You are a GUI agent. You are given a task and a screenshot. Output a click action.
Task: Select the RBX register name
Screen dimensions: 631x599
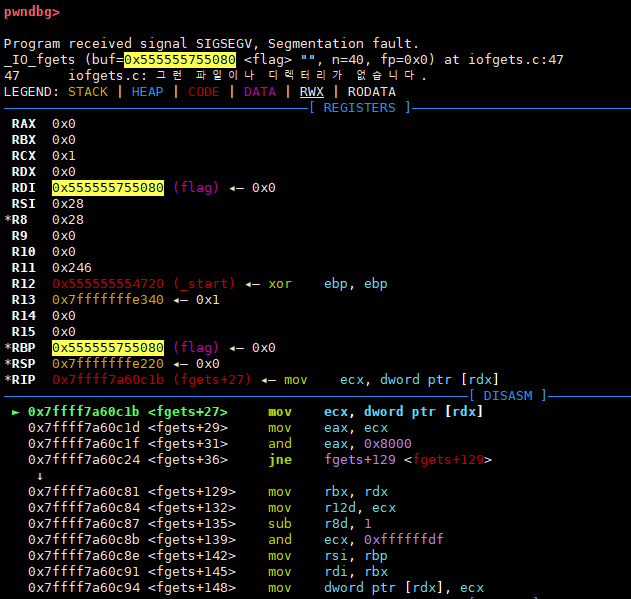point(24,140)
